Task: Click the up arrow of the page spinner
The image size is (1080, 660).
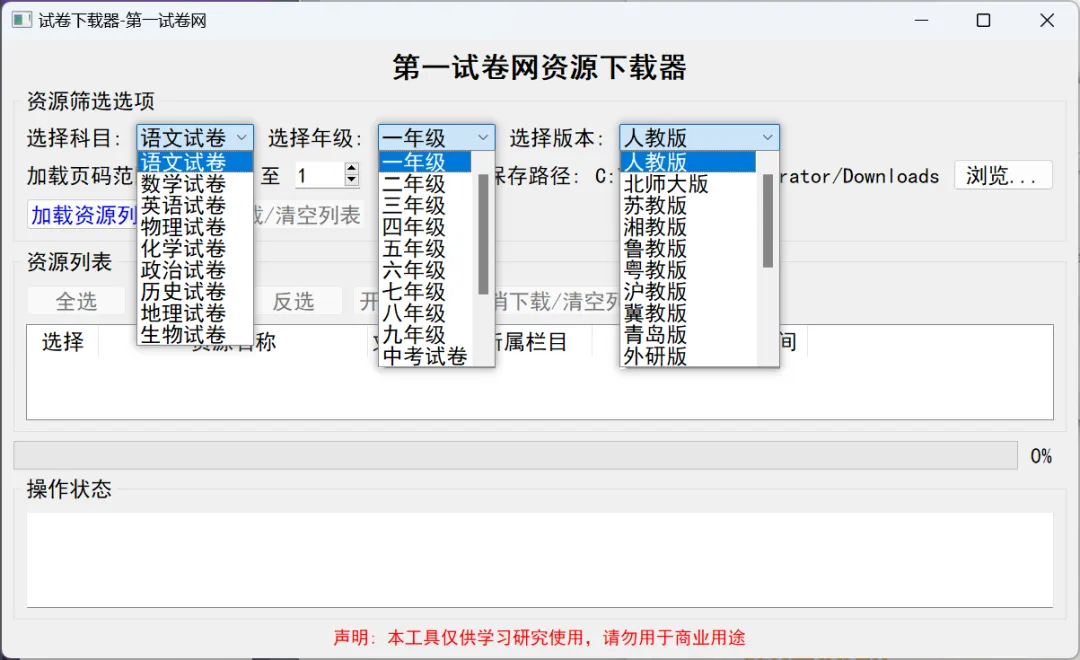Action: [349, 168]
